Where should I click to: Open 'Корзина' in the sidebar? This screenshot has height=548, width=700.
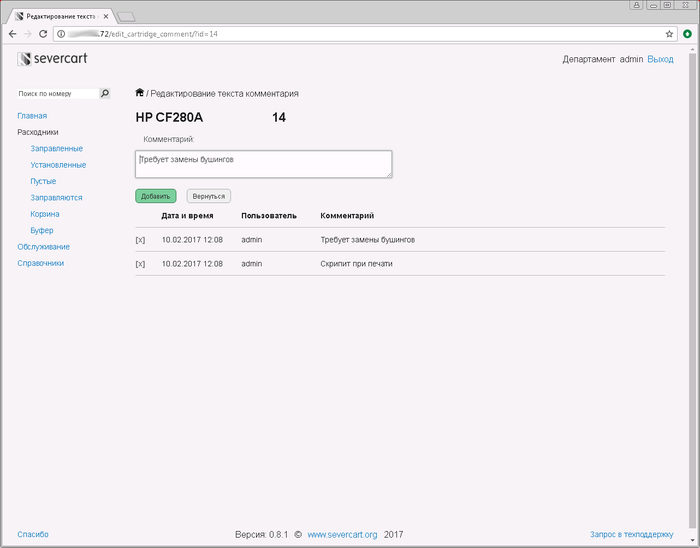[45, 214]
